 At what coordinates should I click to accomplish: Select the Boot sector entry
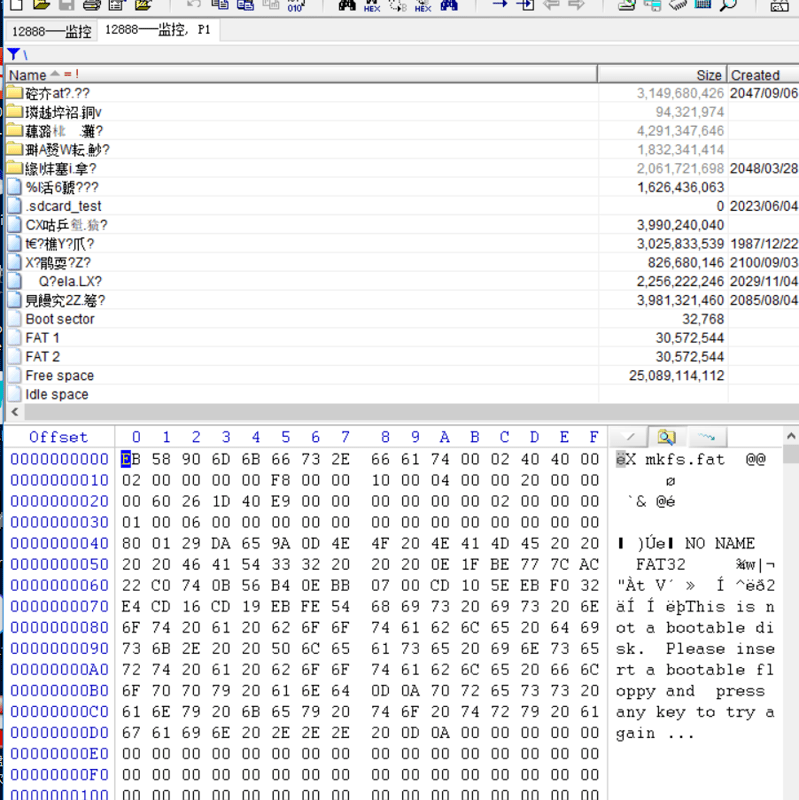click(x=60, y=319)
